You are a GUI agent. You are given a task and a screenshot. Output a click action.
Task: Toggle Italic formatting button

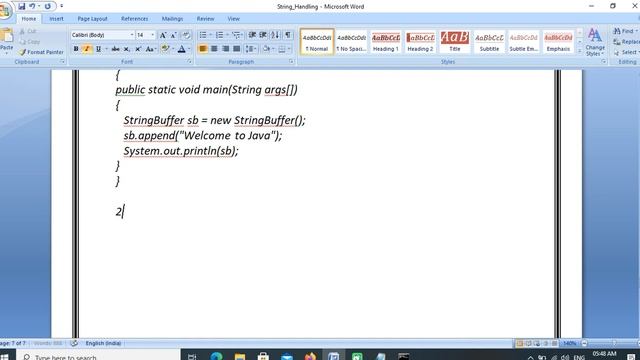pos(87,49)
